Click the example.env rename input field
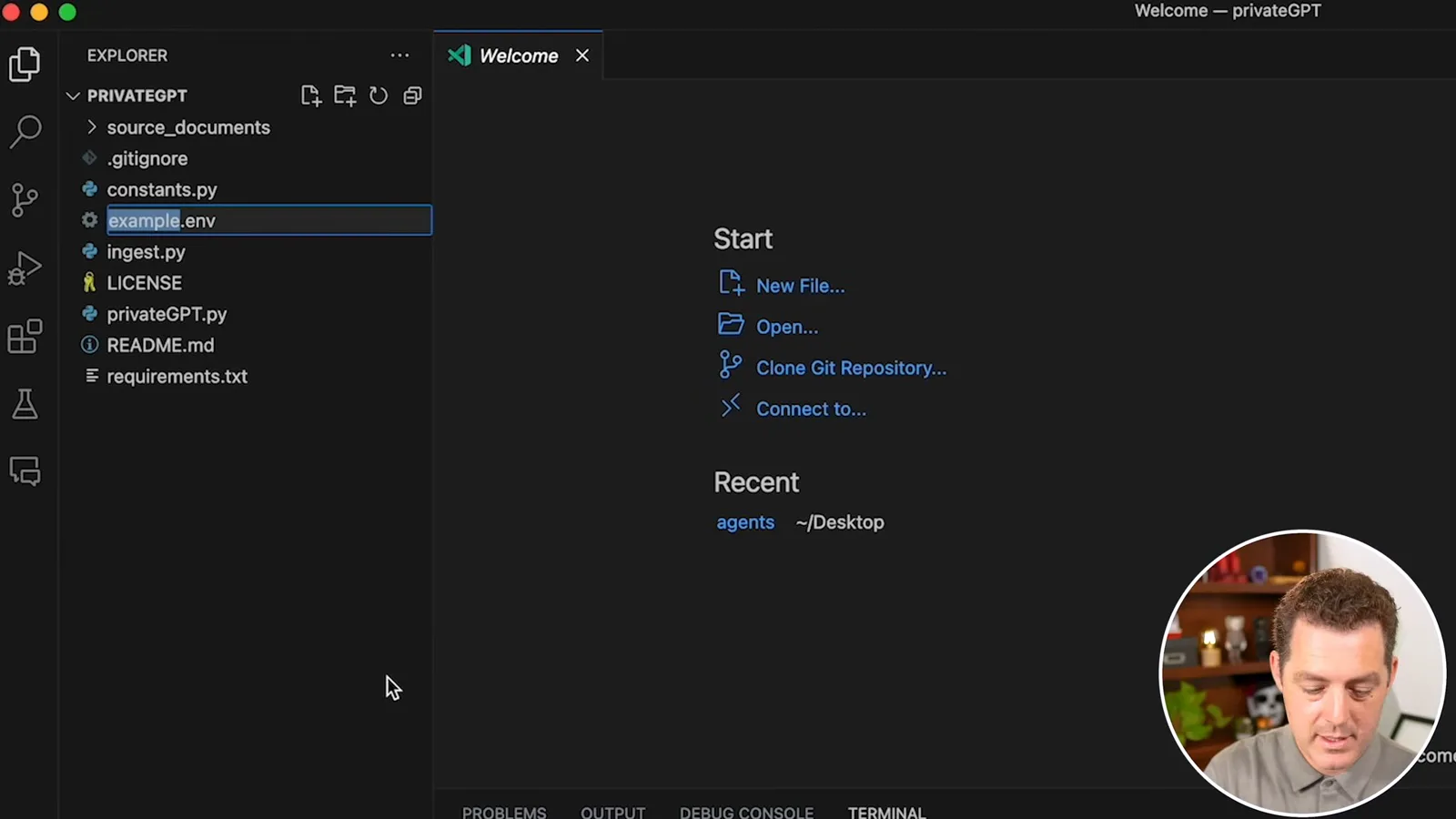Screen dimensions: 1456x819 [269, 220]
